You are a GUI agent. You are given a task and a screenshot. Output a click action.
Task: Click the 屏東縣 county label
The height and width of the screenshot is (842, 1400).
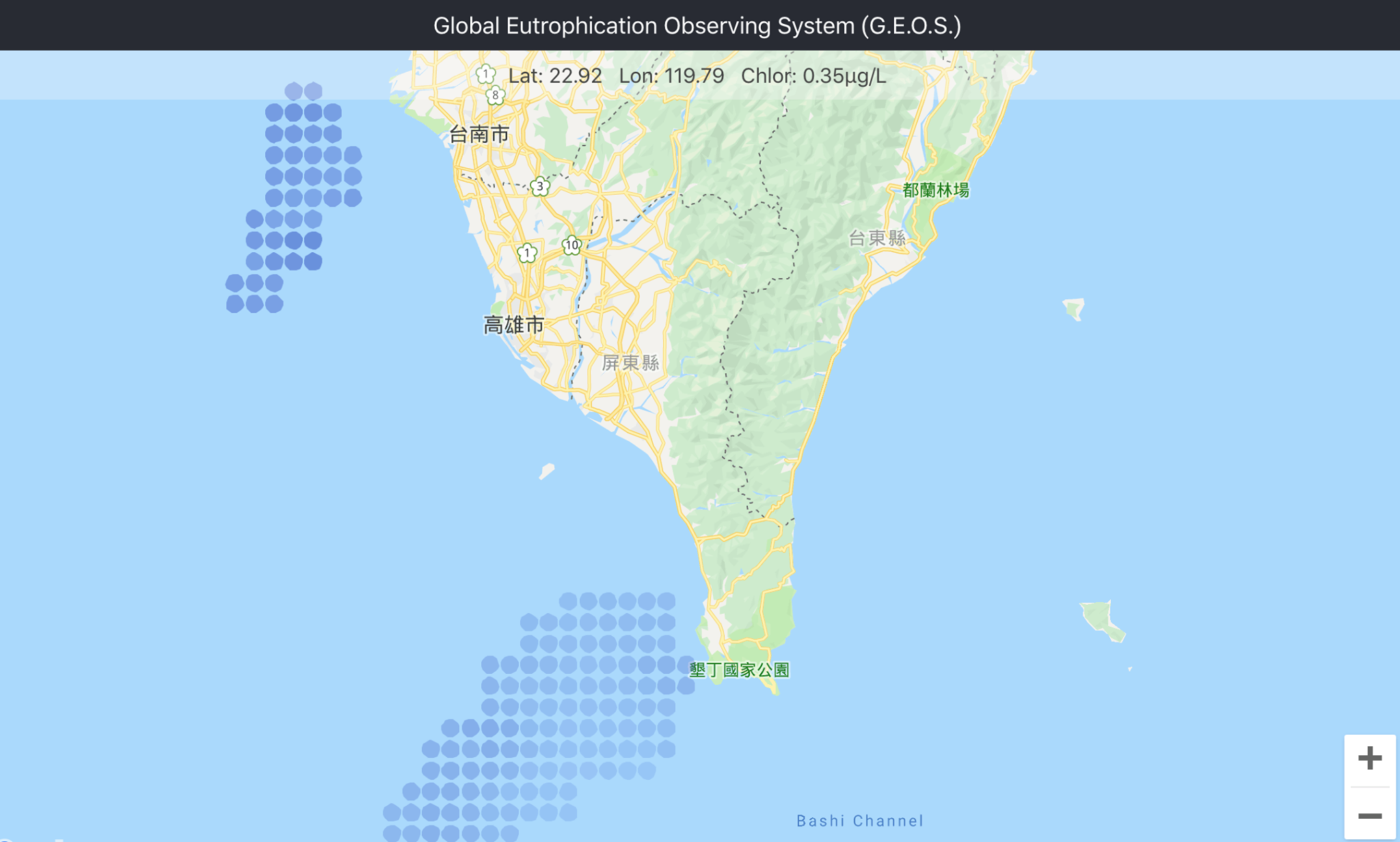point(630,362)
